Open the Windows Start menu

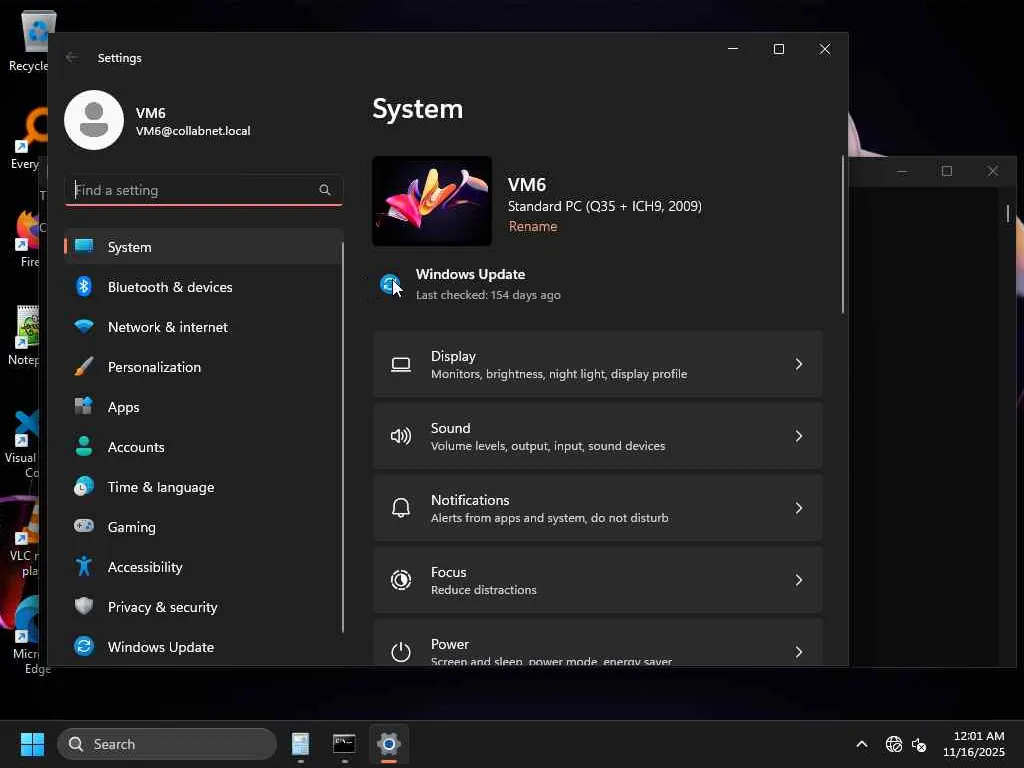pos(33,744)
